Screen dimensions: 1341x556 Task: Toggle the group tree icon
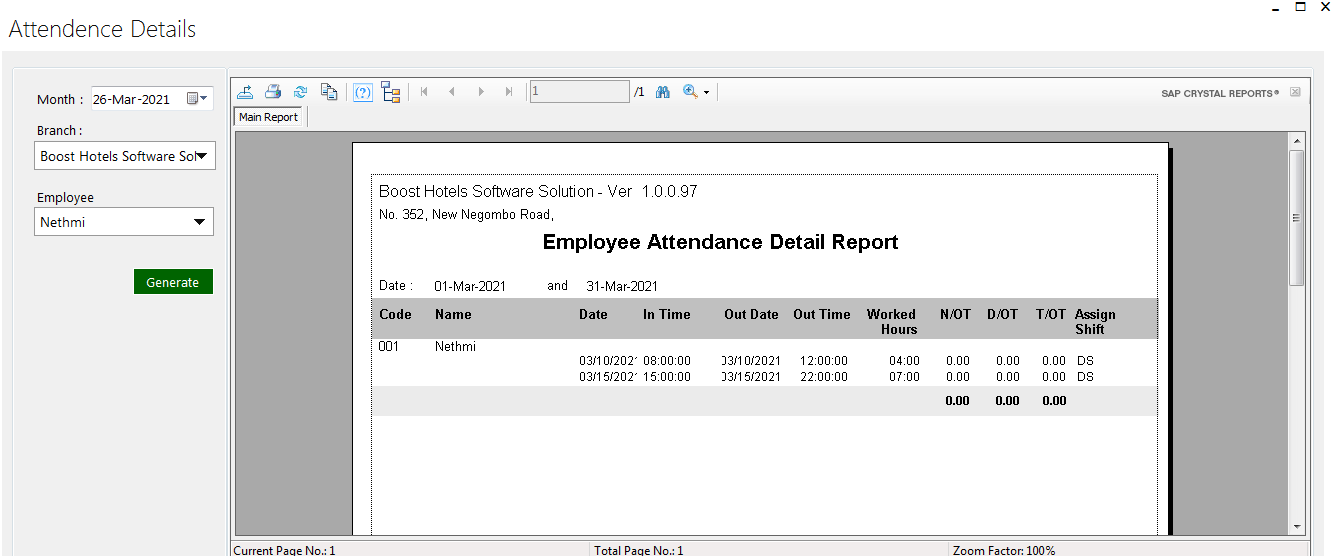[391, 92]
